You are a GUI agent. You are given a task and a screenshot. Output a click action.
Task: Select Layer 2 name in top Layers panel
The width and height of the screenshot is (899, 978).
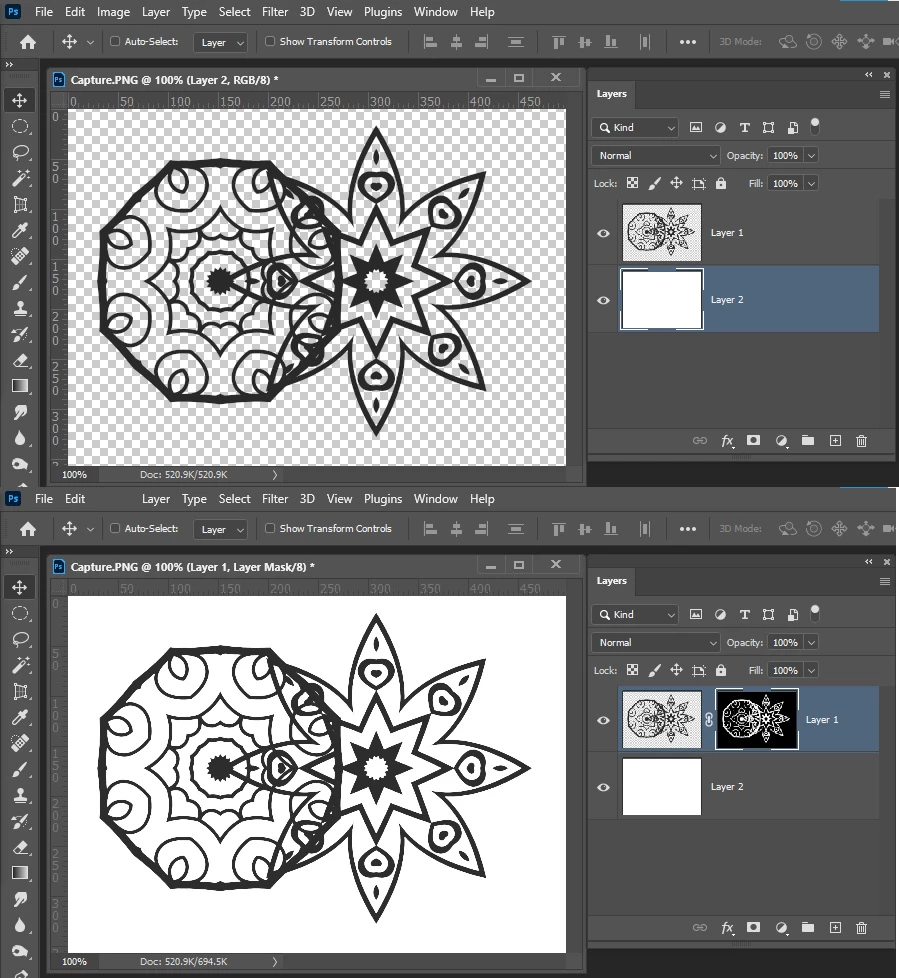click(x=727, y=300)
